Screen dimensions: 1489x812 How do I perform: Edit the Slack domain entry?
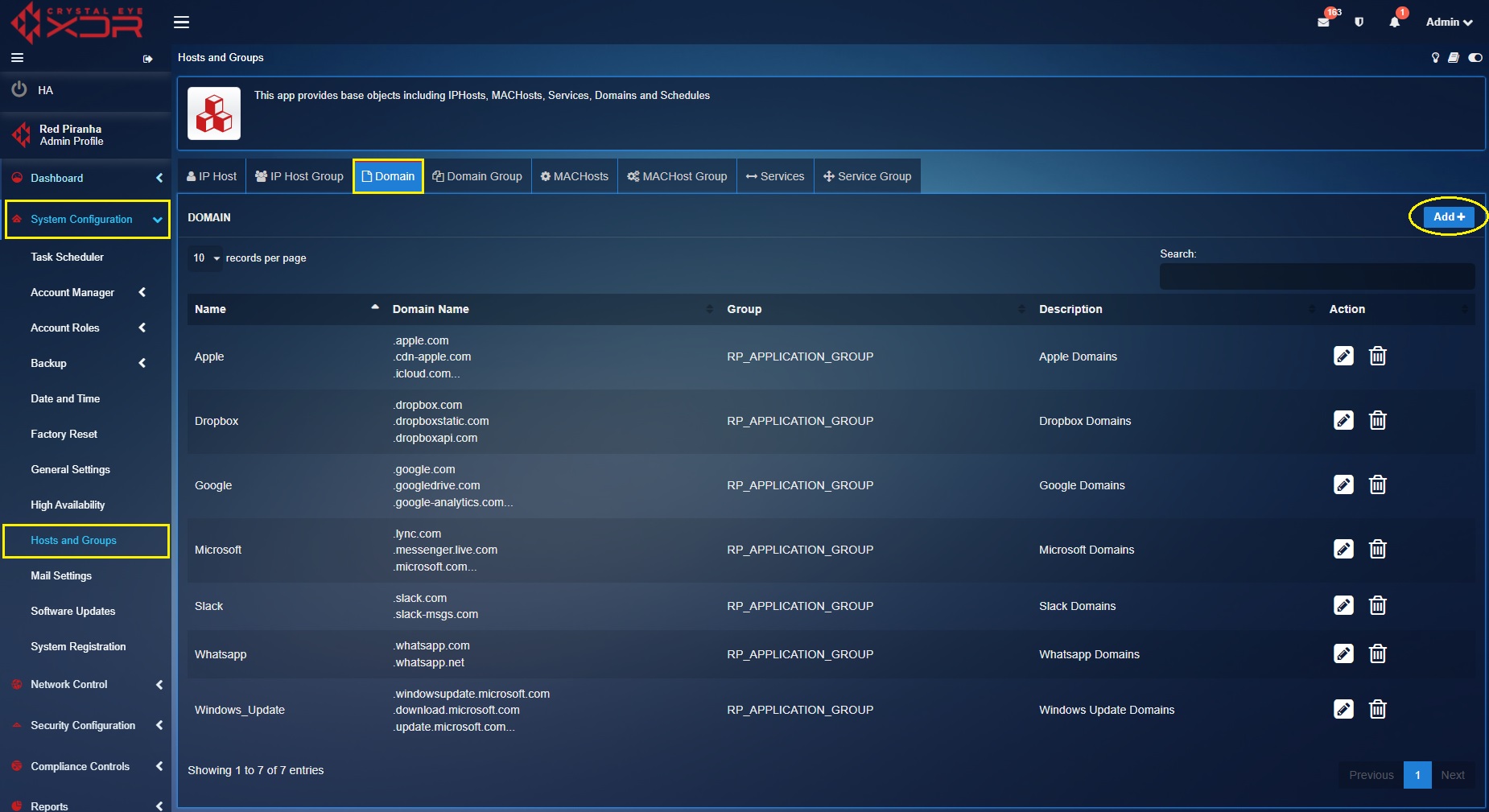click(x=1343, y=605)
